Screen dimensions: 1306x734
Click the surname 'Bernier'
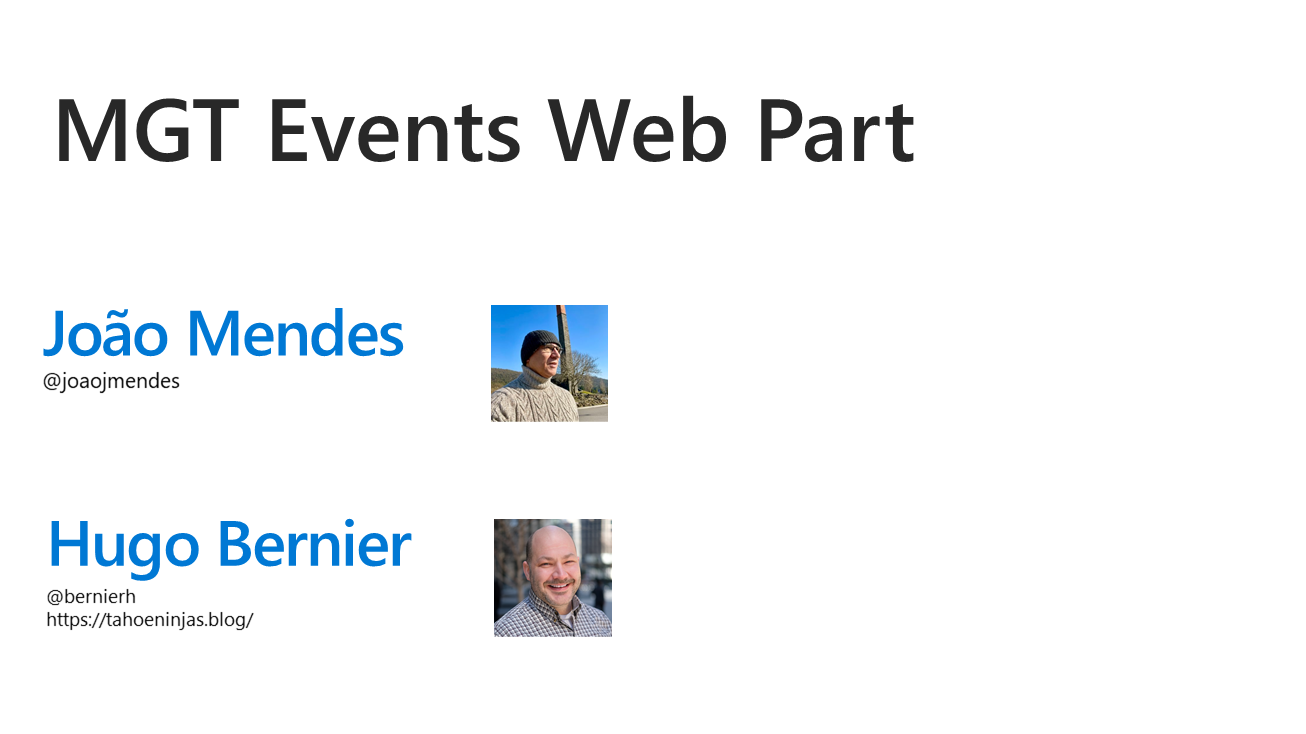[313, 545]
